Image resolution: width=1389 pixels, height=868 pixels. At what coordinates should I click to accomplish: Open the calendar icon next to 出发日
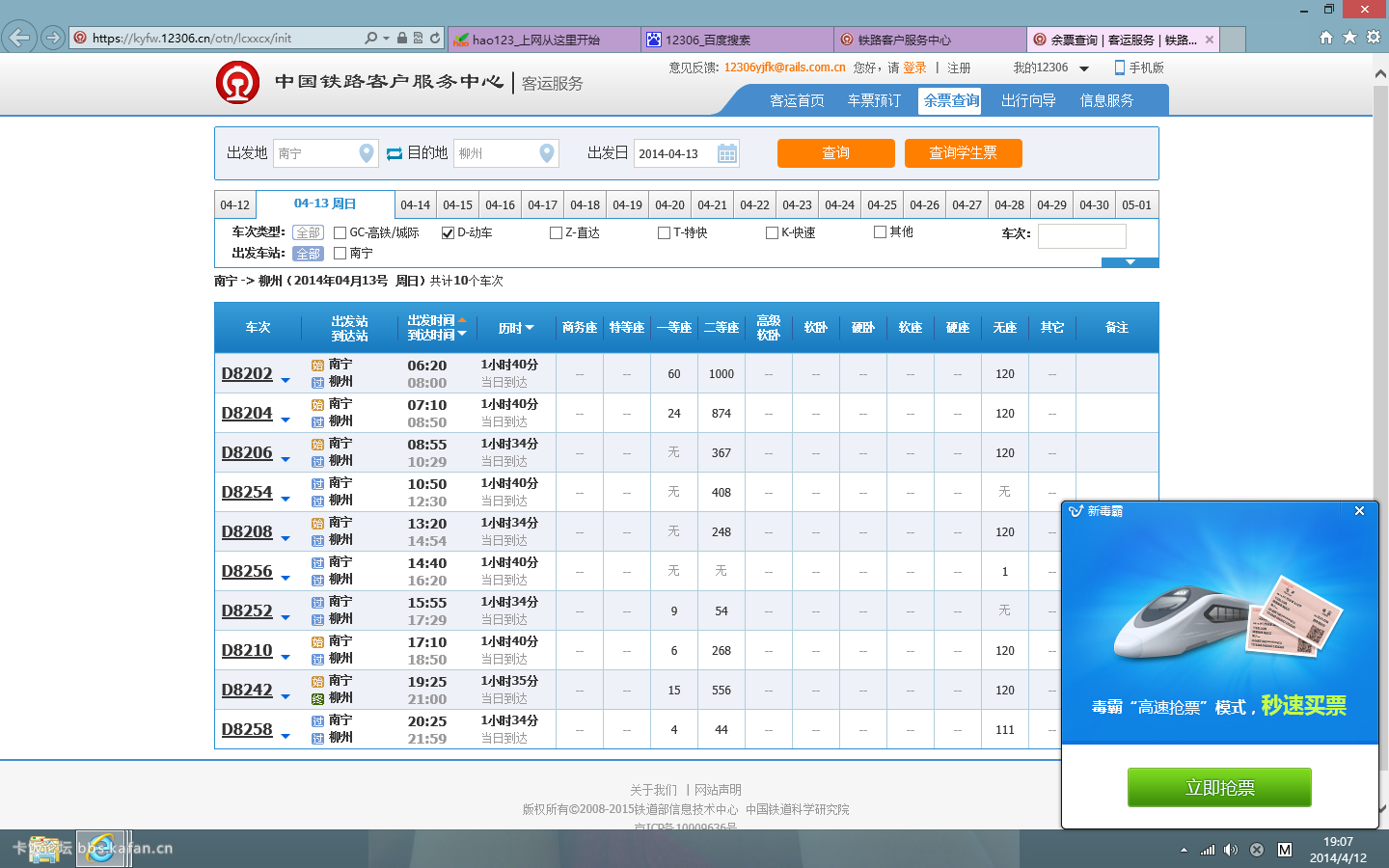[727, 153]
